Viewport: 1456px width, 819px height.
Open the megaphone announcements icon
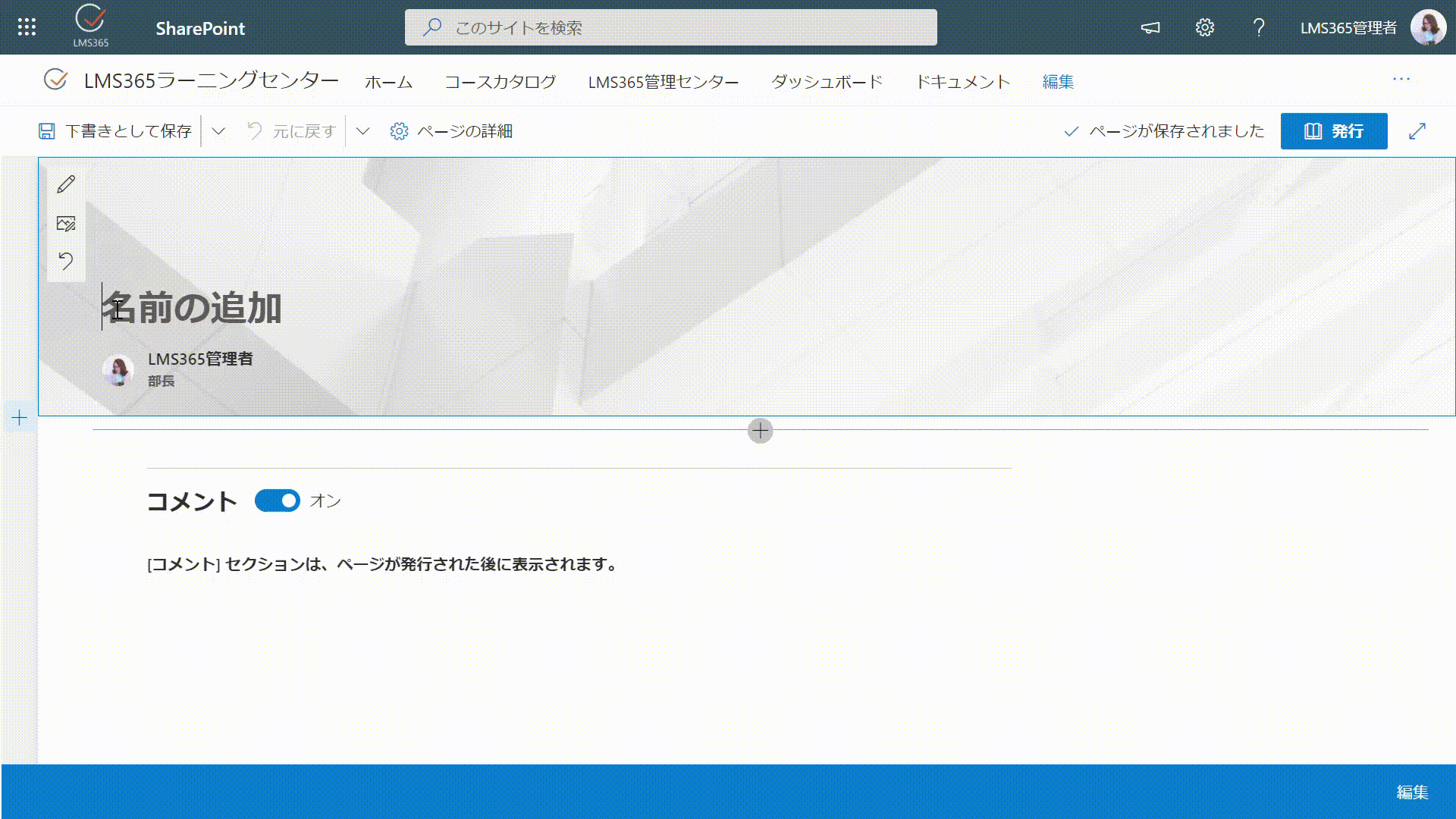pos(1150,28)
